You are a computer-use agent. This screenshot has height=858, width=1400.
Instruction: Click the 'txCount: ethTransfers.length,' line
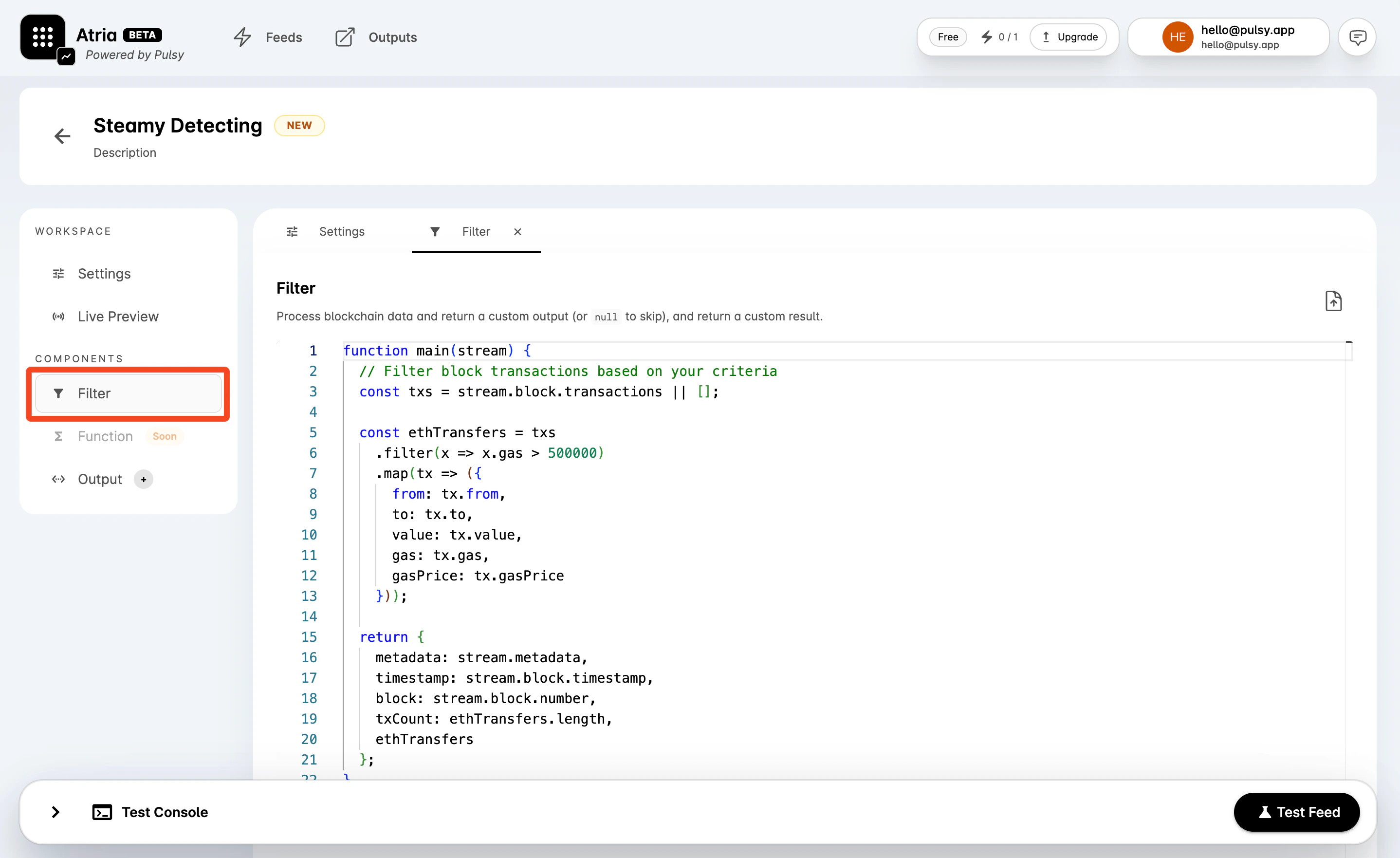[x=494, y=719]
